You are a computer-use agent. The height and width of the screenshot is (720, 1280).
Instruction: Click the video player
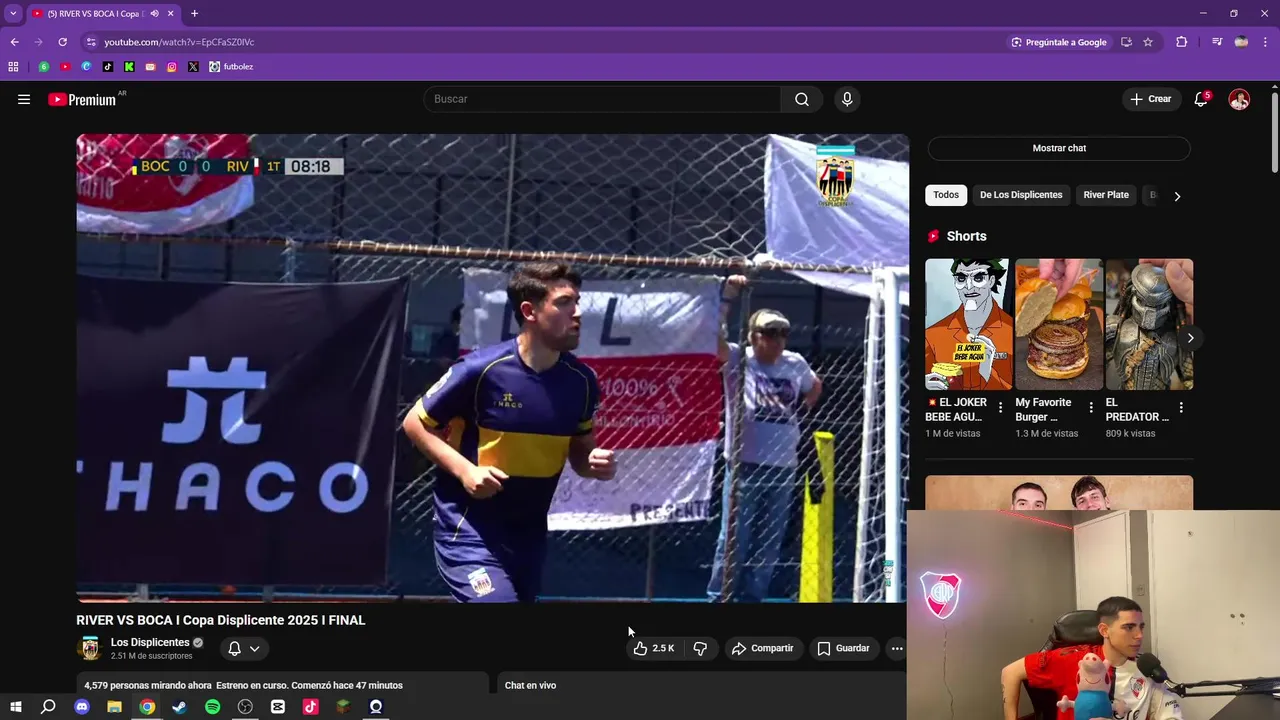(x=493, y=368)
